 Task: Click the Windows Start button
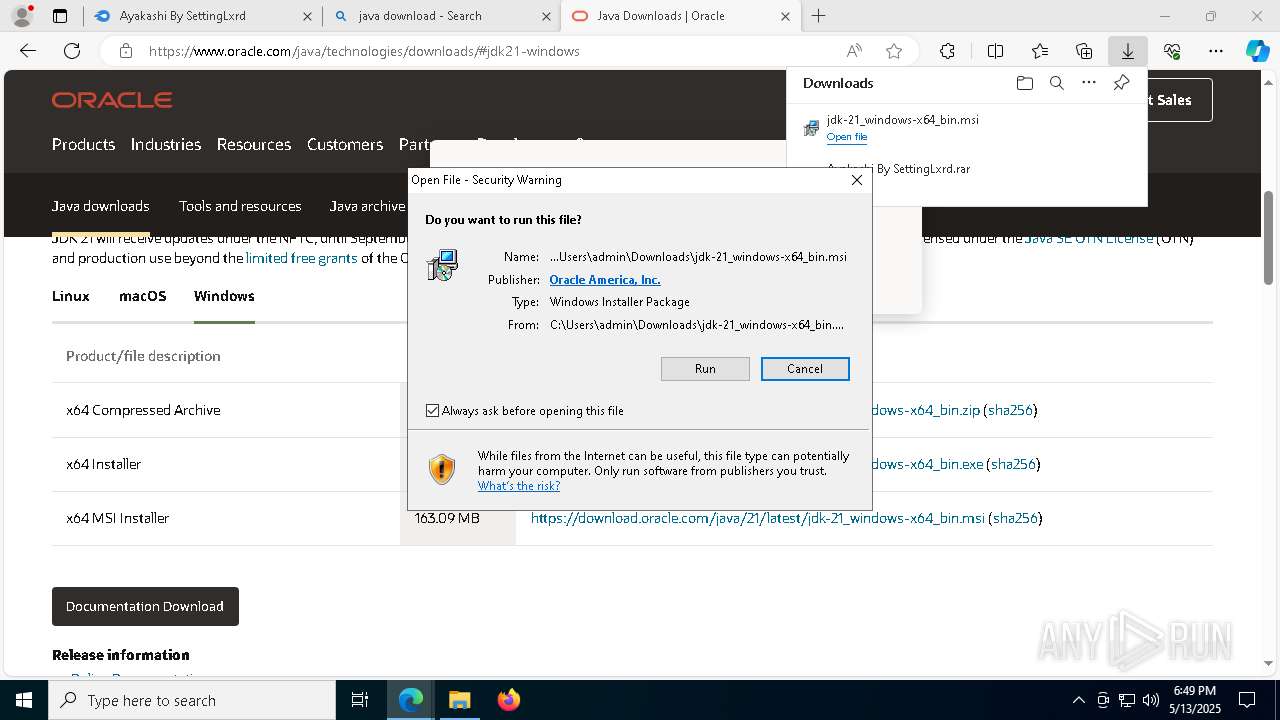click(24, 700)
